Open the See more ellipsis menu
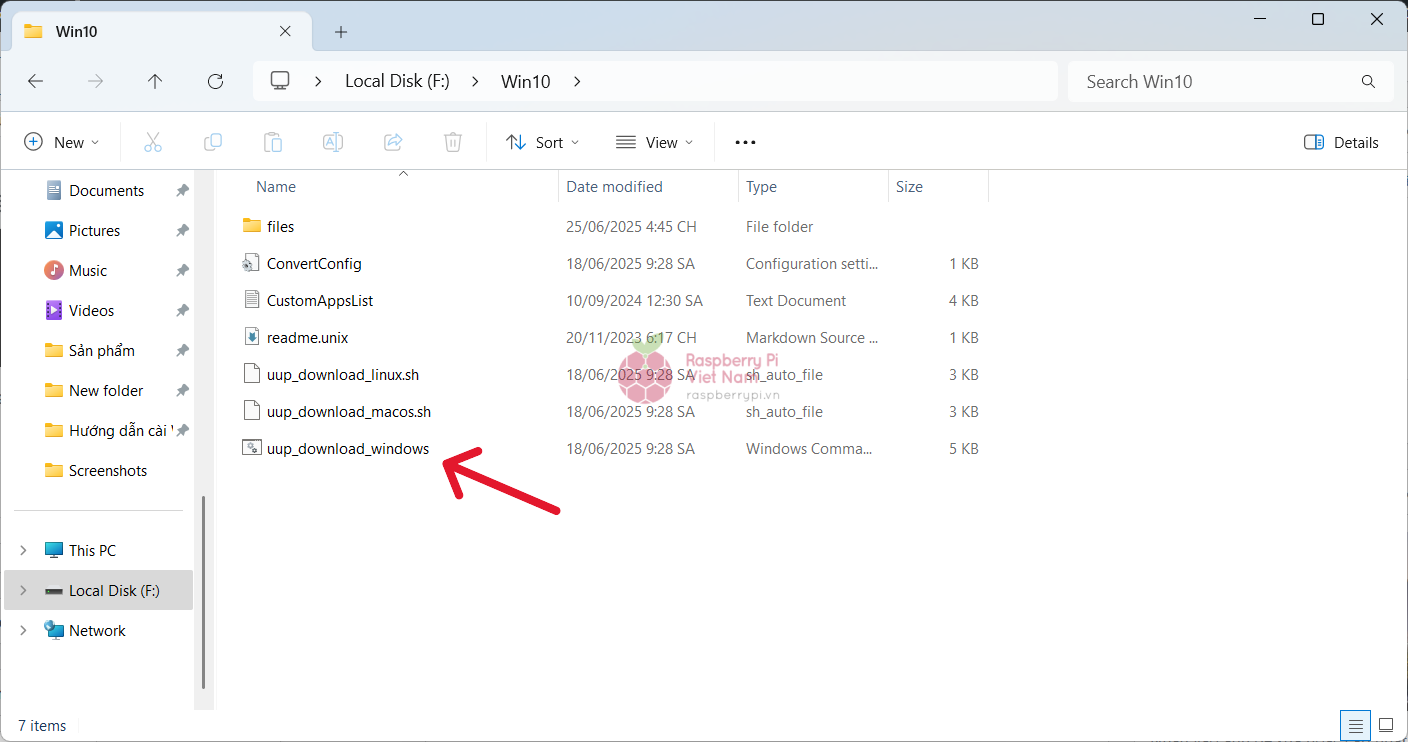 click(x=745, y=142)
